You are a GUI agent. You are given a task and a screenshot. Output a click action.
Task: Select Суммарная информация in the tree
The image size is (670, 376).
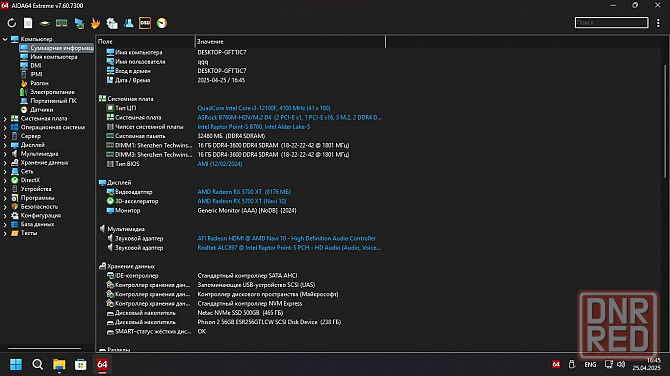tap(62, 48)
